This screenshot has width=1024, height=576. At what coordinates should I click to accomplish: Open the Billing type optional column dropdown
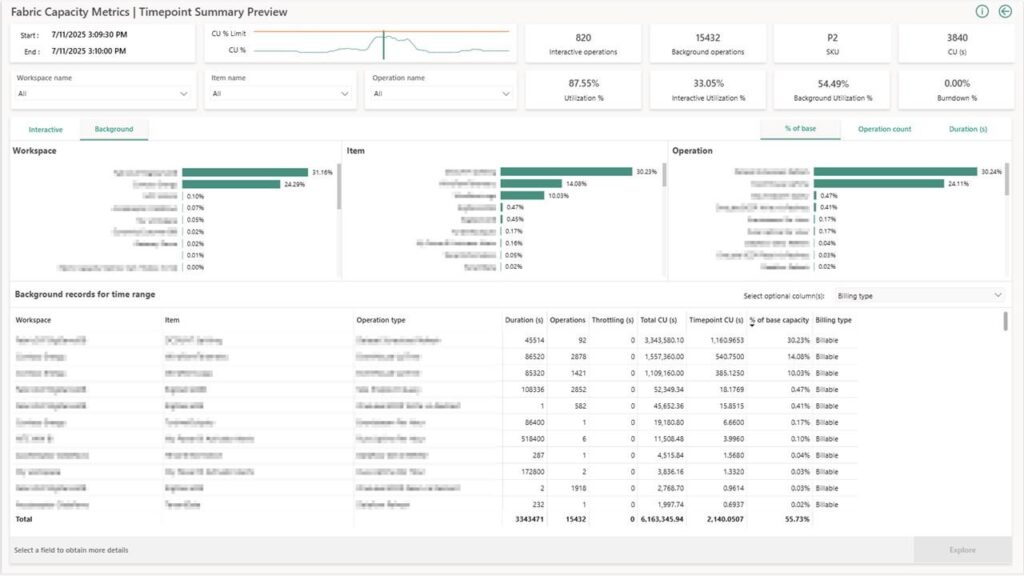(920, 296)
